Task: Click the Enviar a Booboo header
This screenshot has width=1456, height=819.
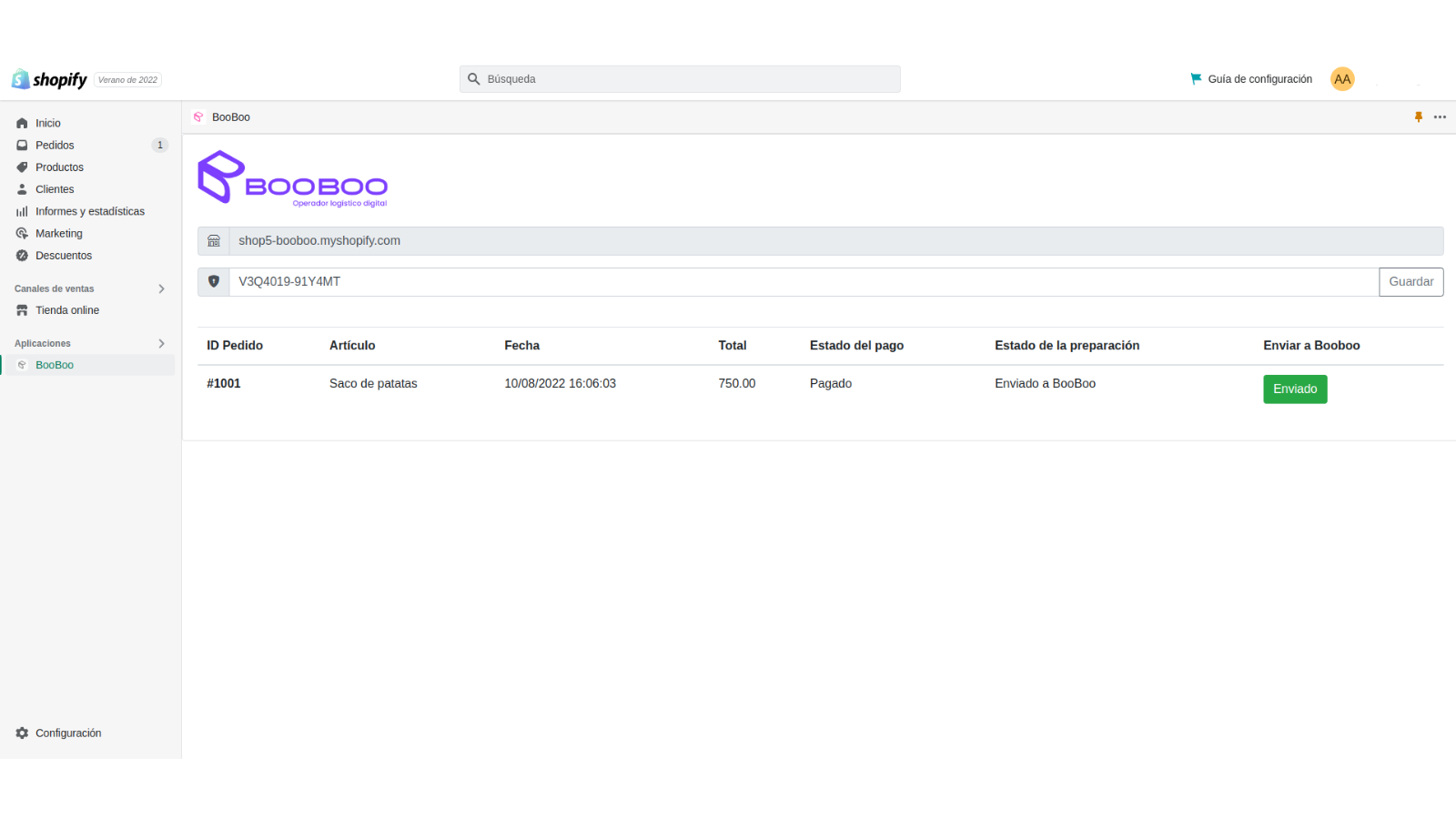Action: pos(1311,346)
